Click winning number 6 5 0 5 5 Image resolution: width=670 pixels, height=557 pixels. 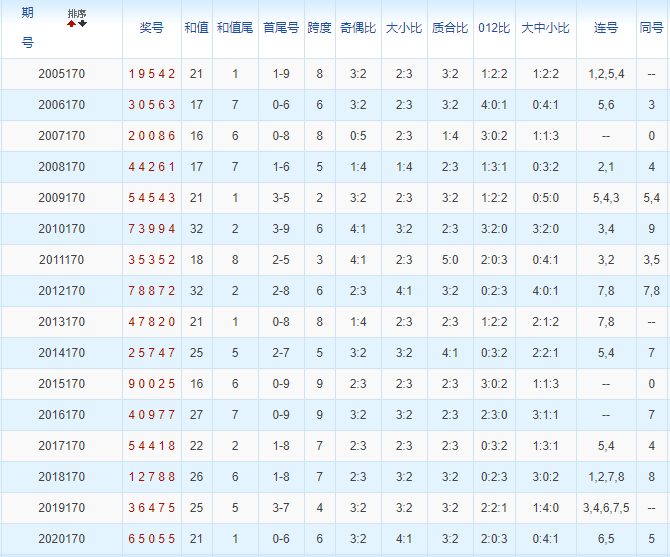152,539
